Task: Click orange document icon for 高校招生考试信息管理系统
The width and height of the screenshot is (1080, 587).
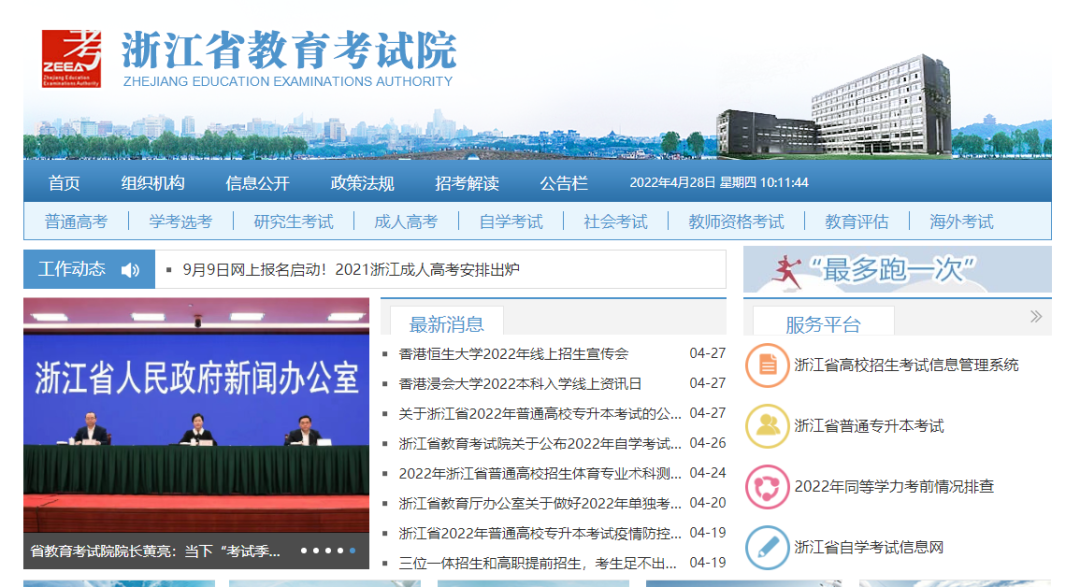Action: pyautogui.click(x=767, y=364)
